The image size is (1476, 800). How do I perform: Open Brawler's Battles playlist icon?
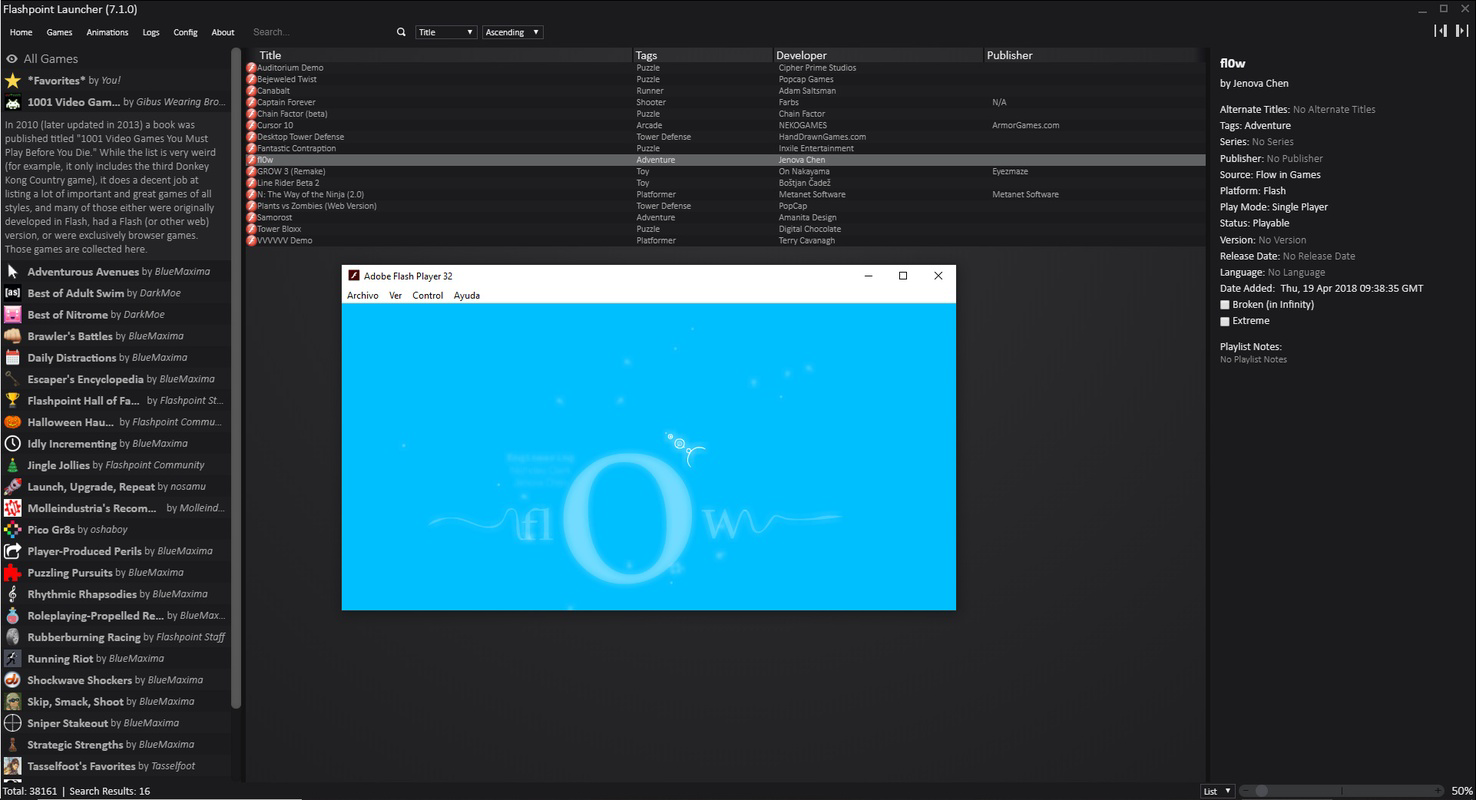[x=12, y=336]
